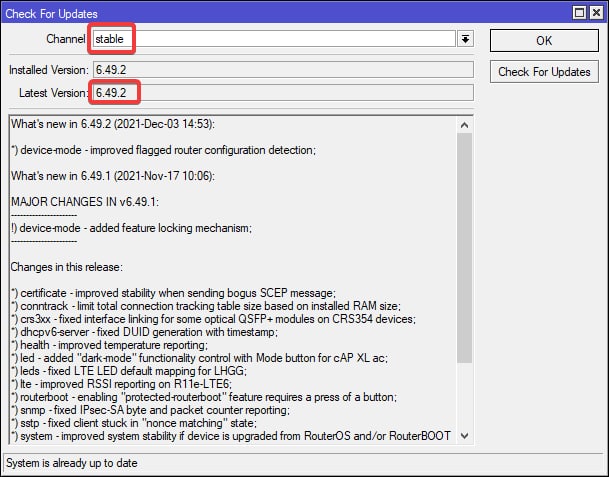Open the Channel dropdown arrow

[465, 39]
